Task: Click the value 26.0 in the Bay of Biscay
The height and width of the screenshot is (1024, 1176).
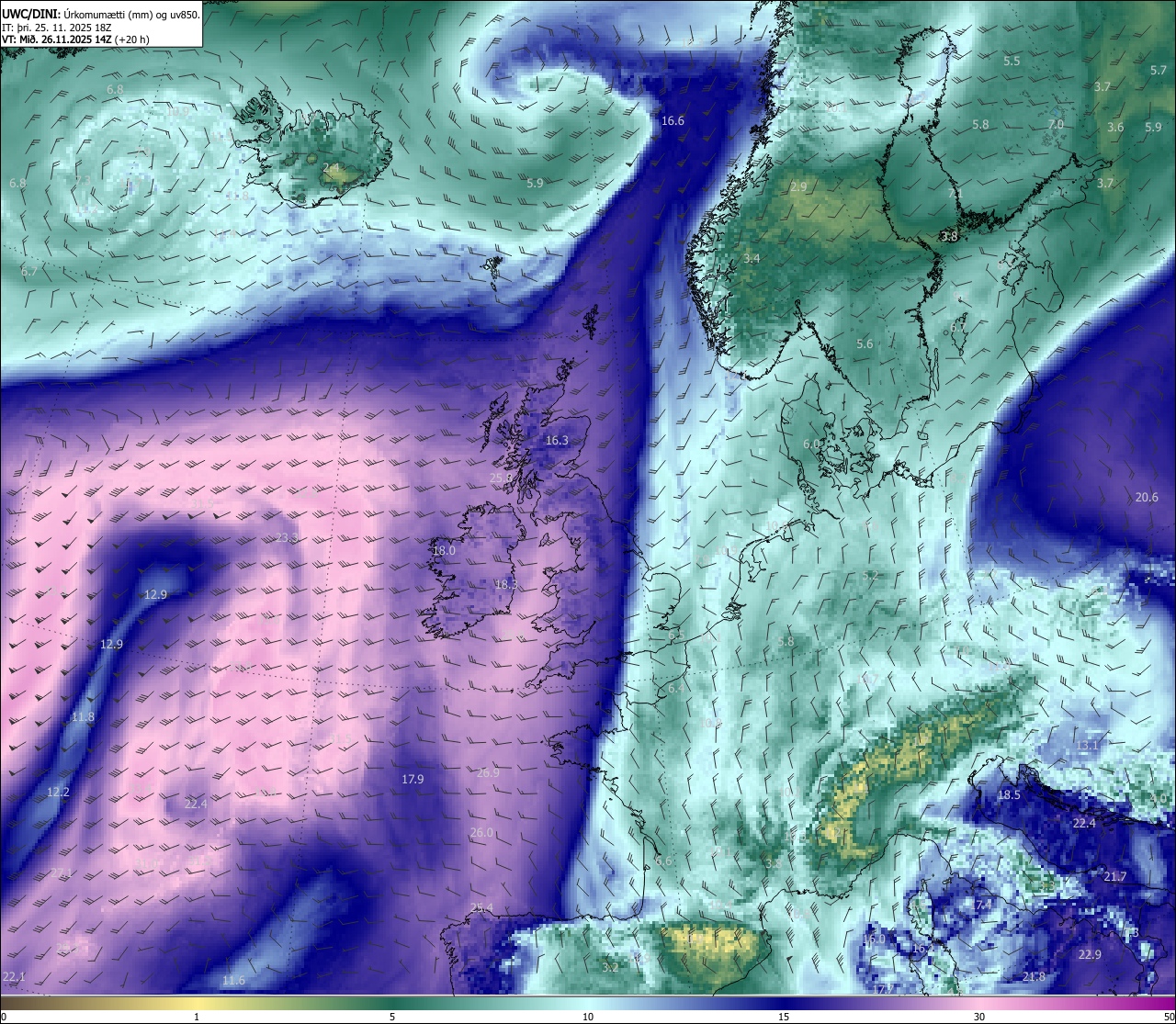Action: click(x=481, y=833)
